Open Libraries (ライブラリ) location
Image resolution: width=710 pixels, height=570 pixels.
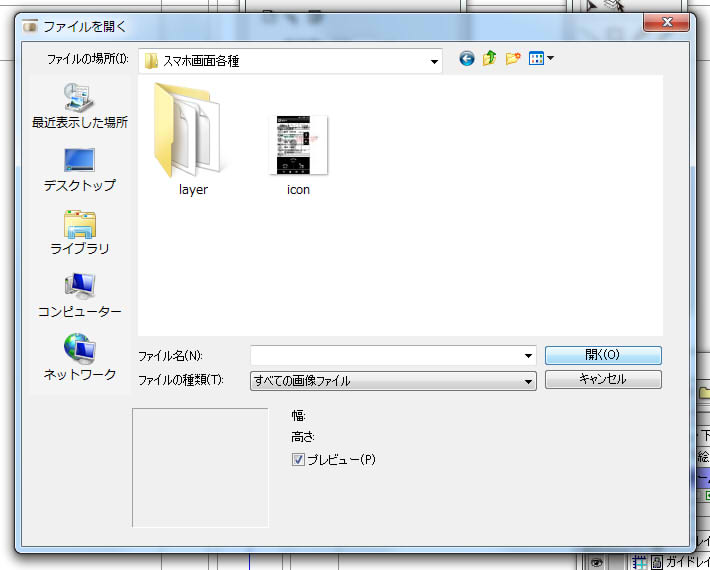click(80, 232)
